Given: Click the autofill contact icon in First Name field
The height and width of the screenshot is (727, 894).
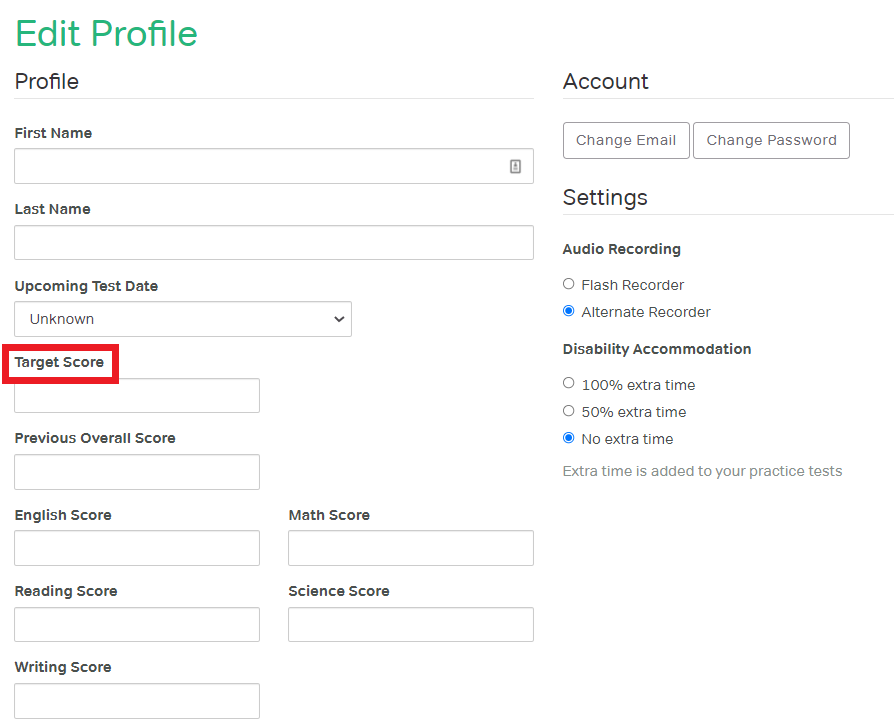Looking at the screenshot, I should click(x=516, y=166).
